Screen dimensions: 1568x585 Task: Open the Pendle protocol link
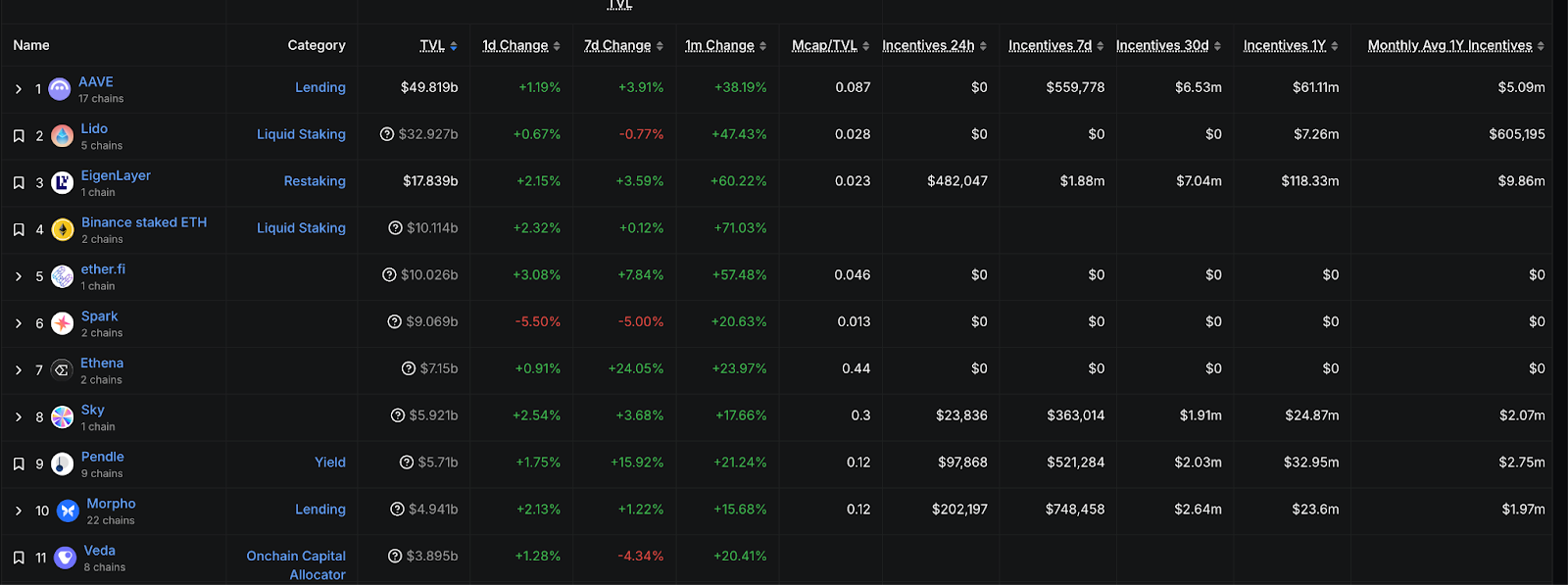103,457
